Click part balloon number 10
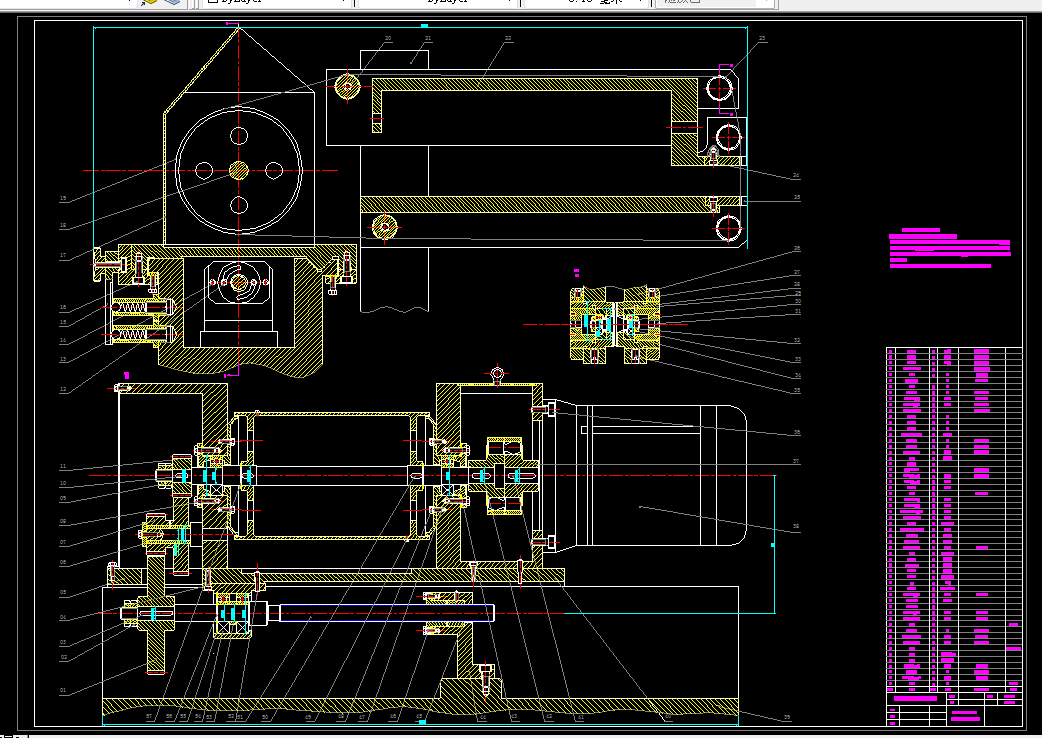The width and height of the screenshot is (1042, 738). pyautogui.click(x=63, y=484)
